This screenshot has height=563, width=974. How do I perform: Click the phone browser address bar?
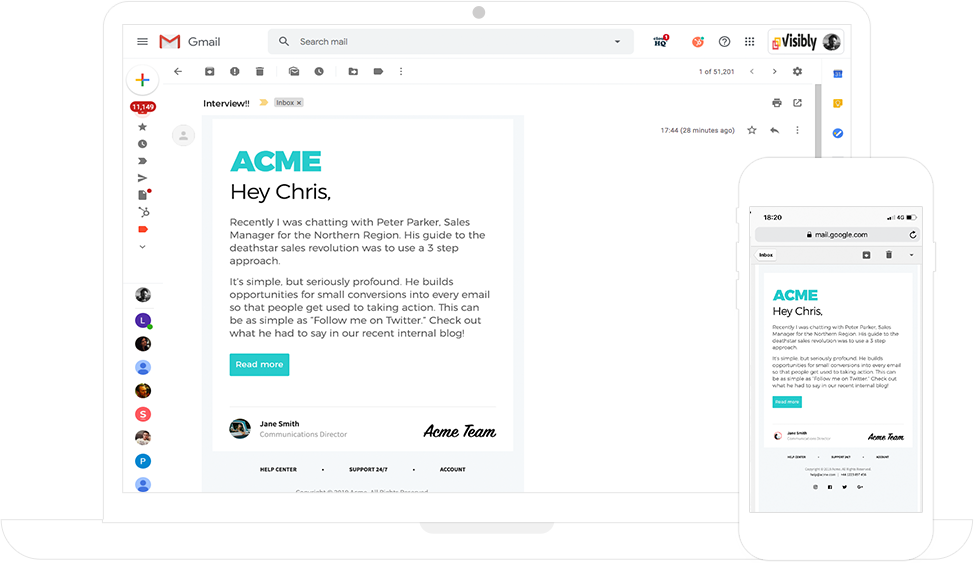[x=837, y=235]
